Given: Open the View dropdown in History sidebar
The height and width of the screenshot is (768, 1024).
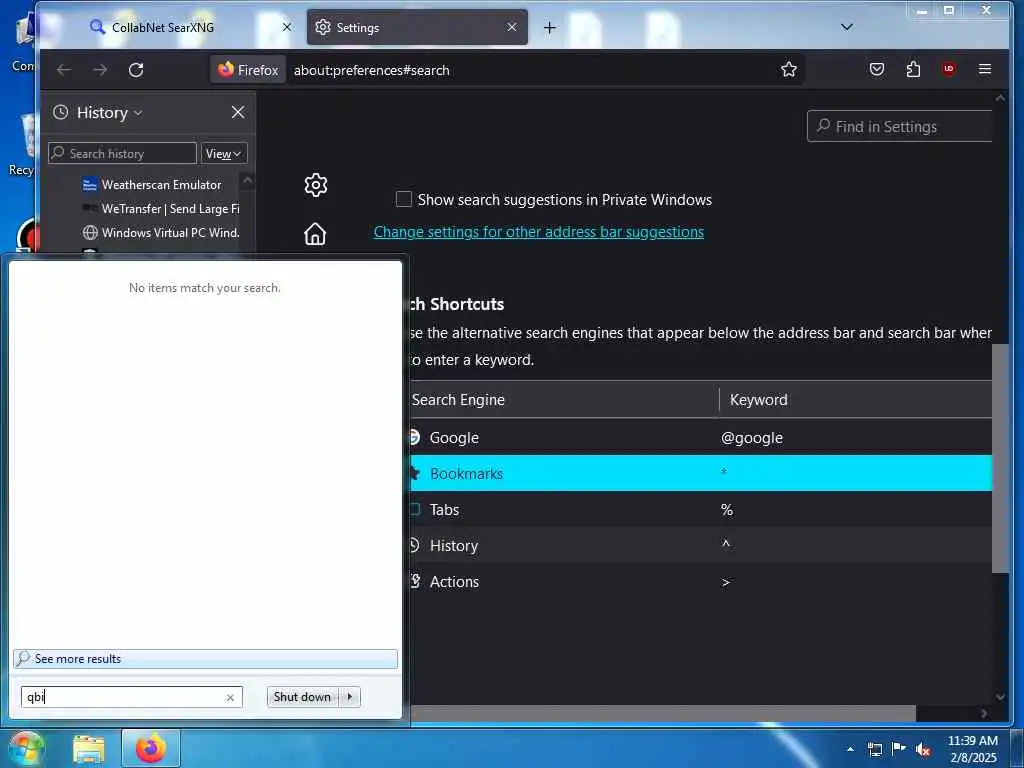Looking at the screenshot, I should (224, 153).
